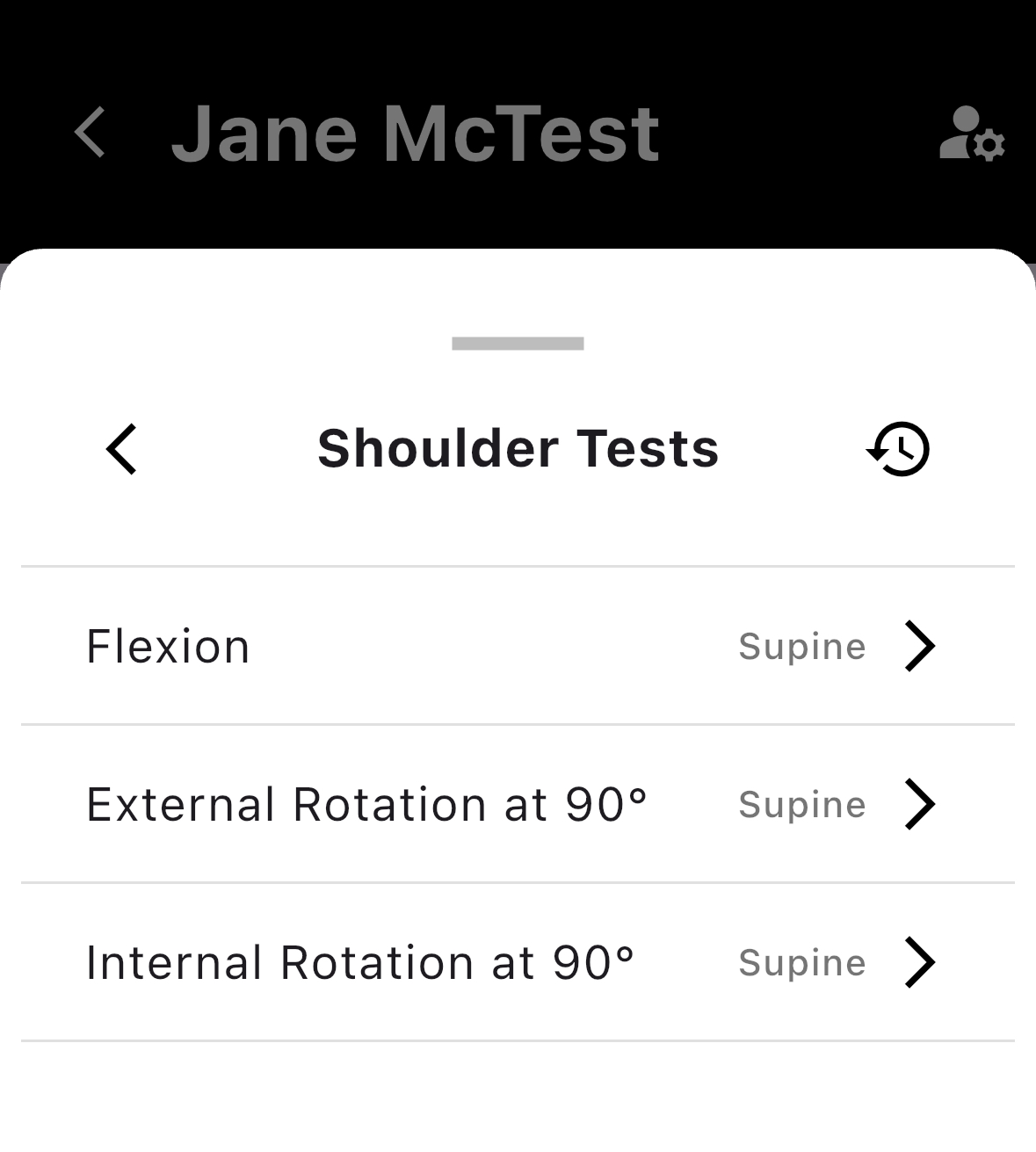Go back using arrow beside Jane McTest
1036x1152 pixels.
[x=90, y=133]
